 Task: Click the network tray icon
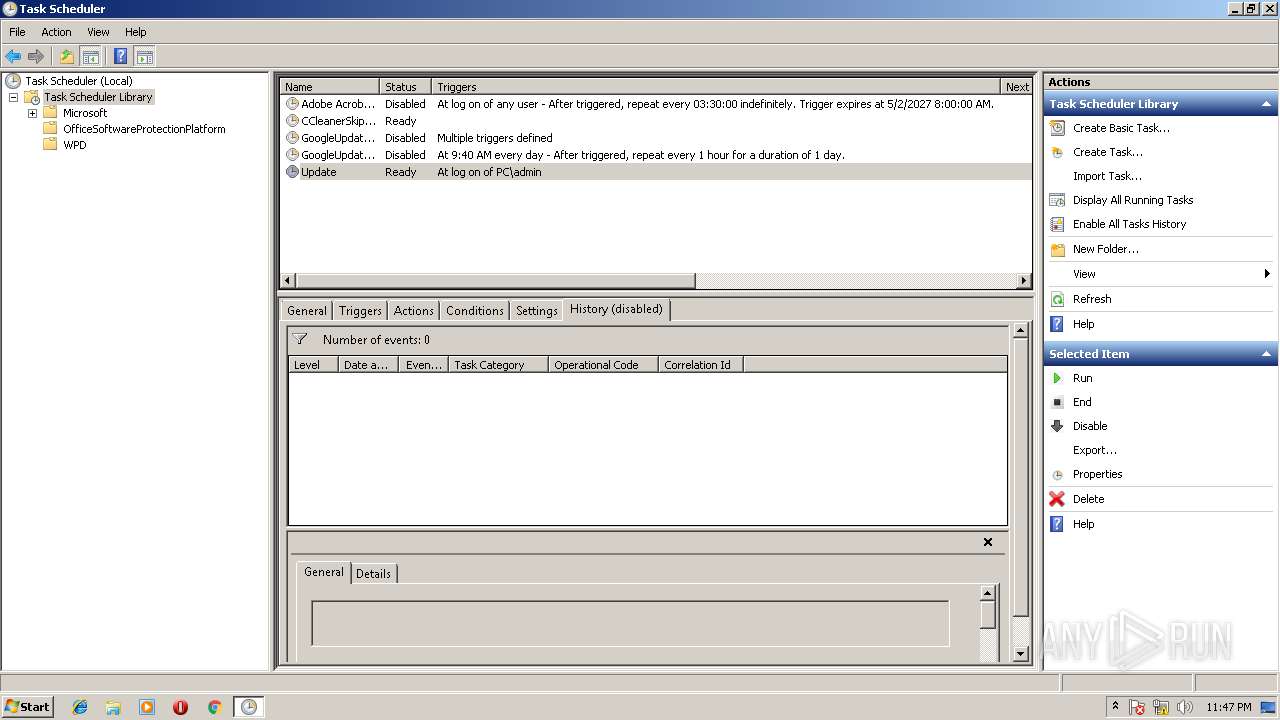(1161, 707)
